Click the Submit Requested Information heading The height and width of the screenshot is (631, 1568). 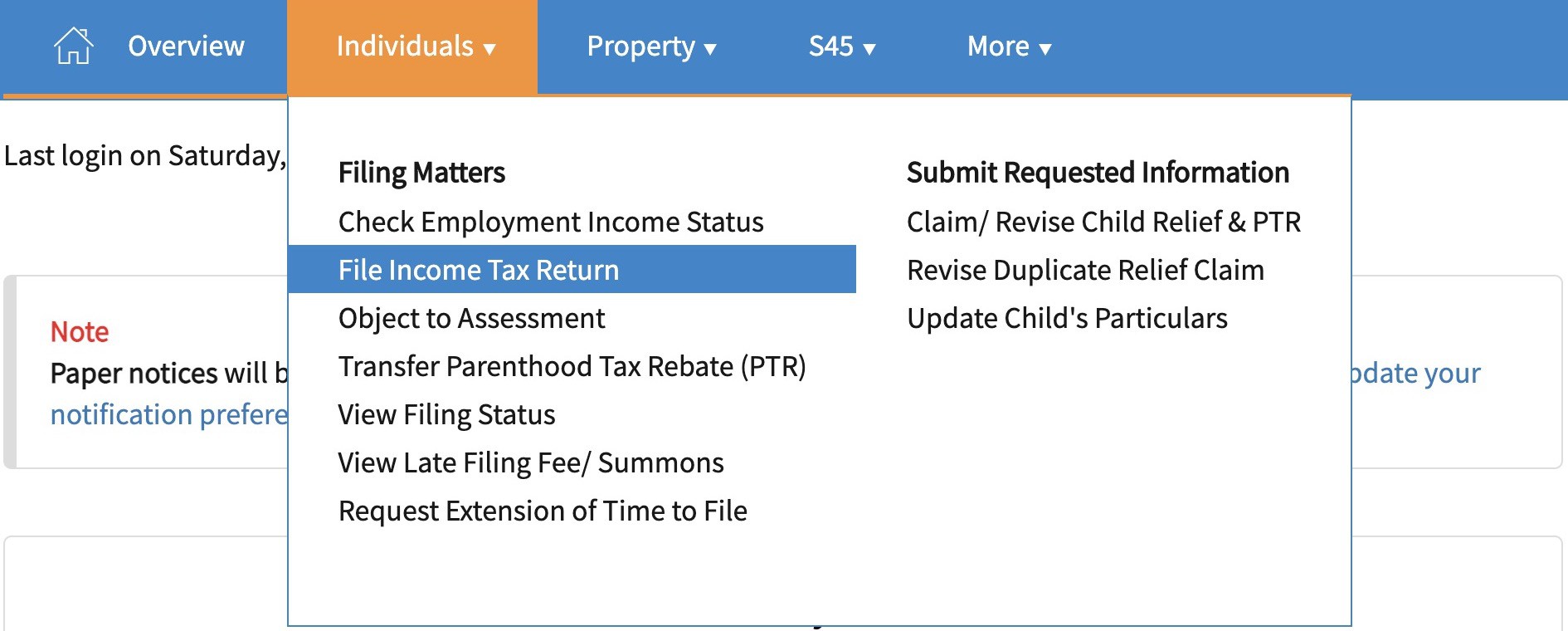1098,173
